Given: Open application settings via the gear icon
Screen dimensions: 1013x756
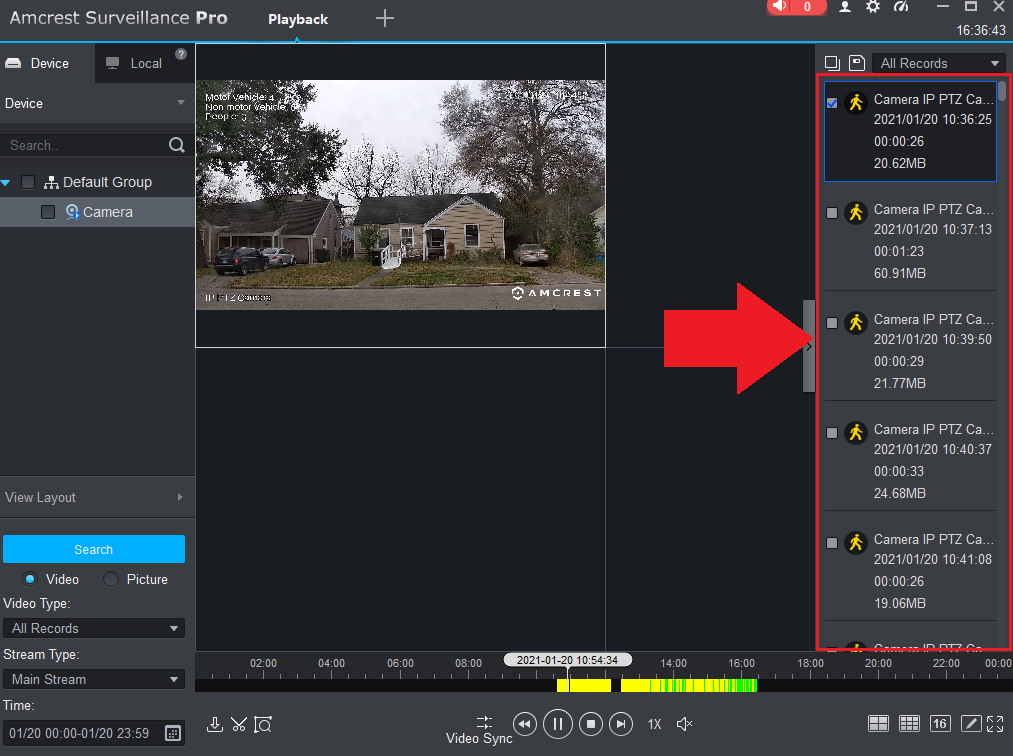Looking at the screenshot, I should pyautogui.click(x=874, y=7).
